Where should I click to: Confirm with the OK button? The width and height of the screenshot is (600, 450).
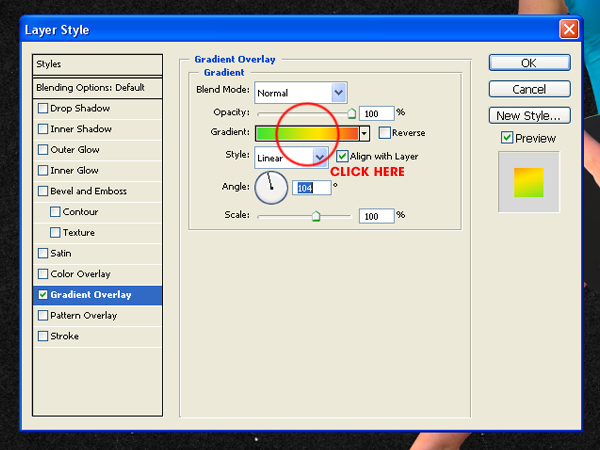click(x=530, y=63)
